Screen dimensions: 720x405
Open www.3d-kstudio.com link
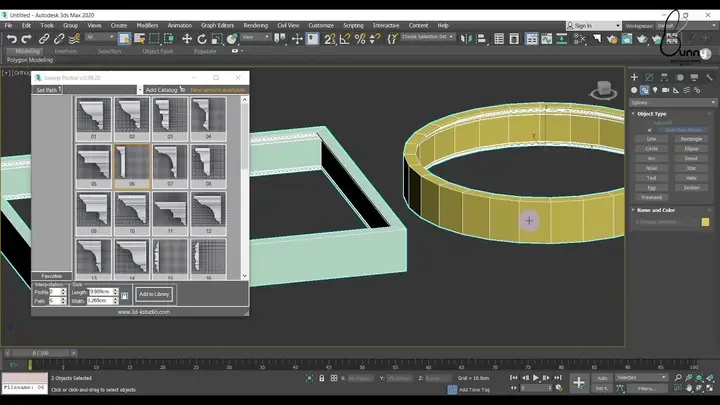pyautogui.click(x=144, y=312)
